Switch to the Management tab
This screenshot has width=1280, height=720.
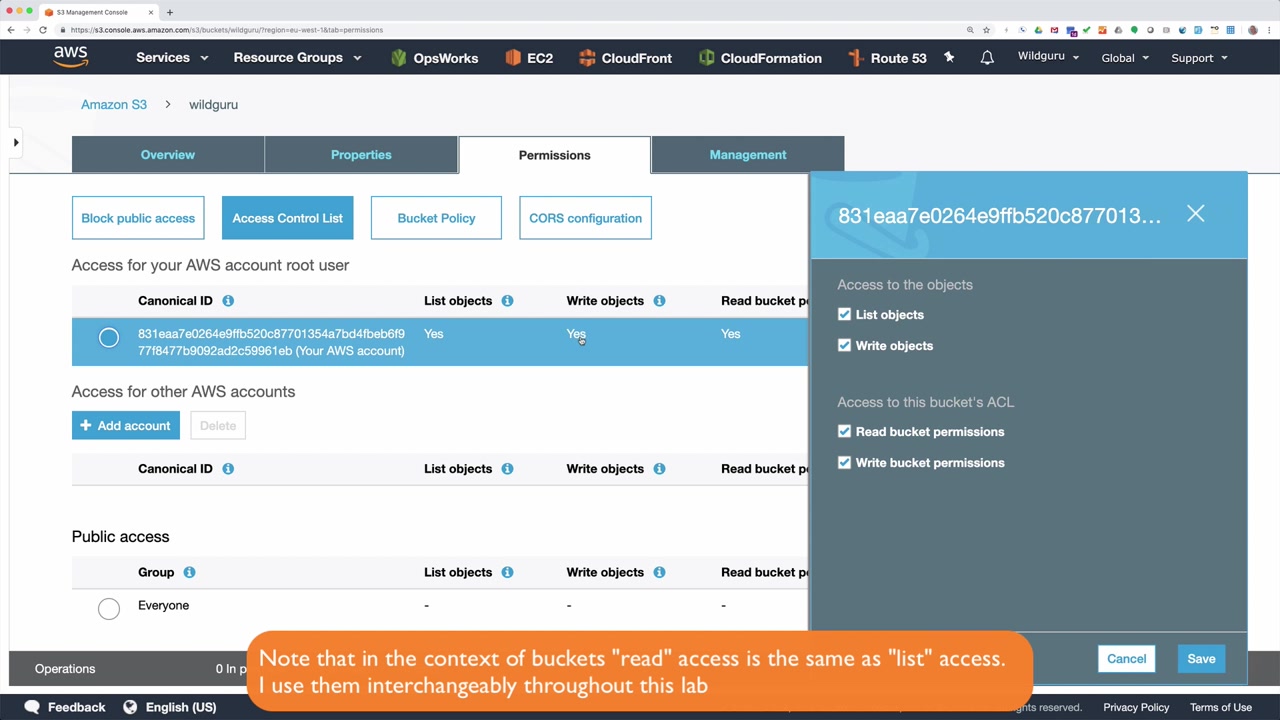748,155
